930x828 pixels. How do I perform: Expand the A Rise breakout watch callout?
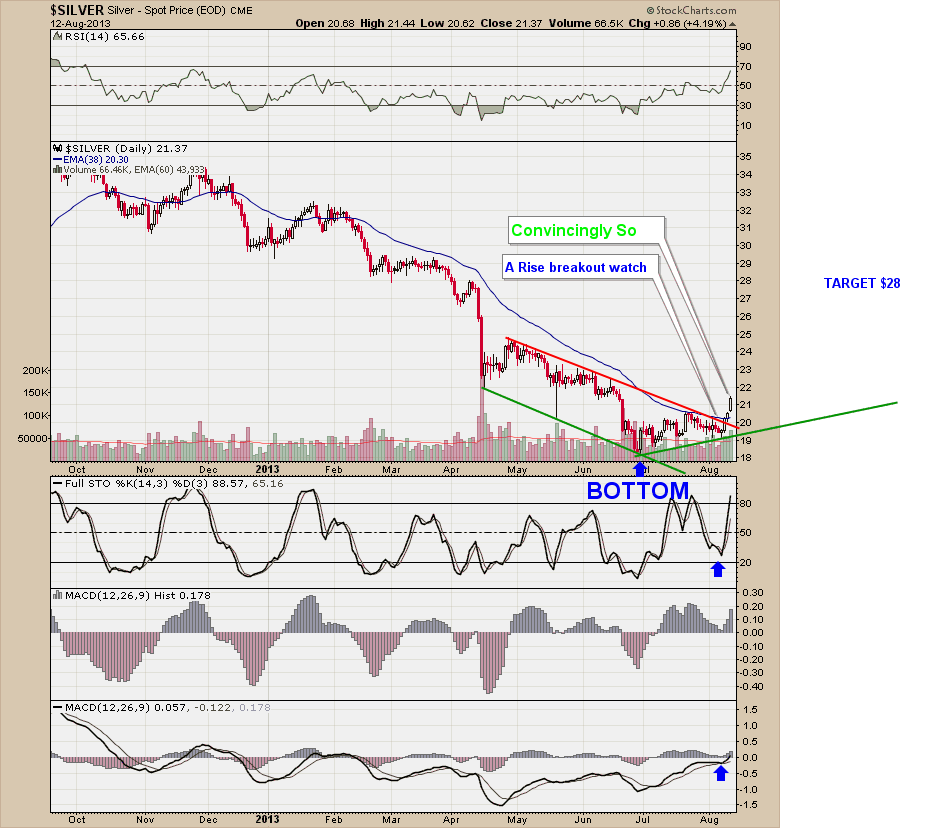click(x=578, y=267)
